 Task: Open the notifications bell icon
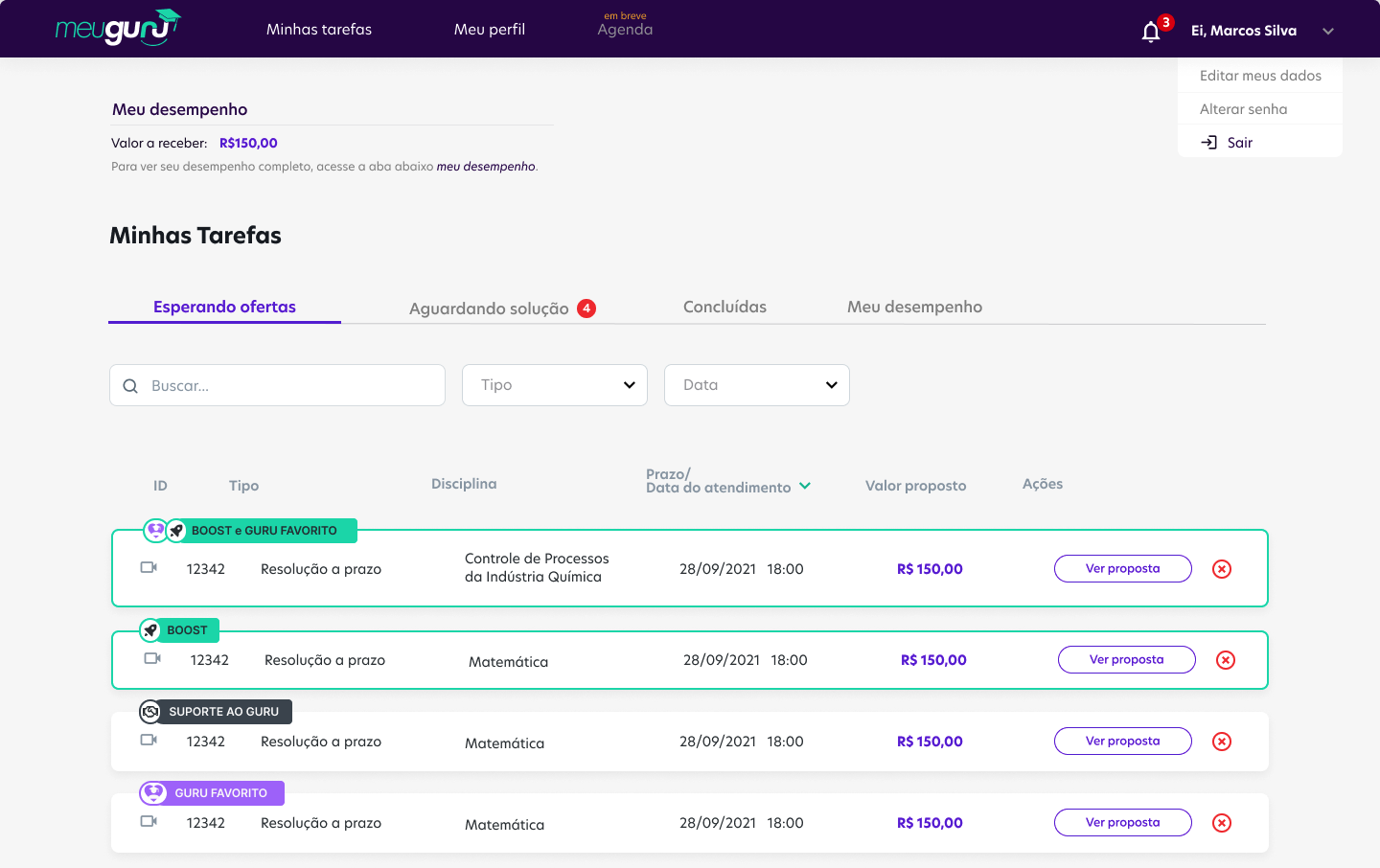[x=1151, y=32]
